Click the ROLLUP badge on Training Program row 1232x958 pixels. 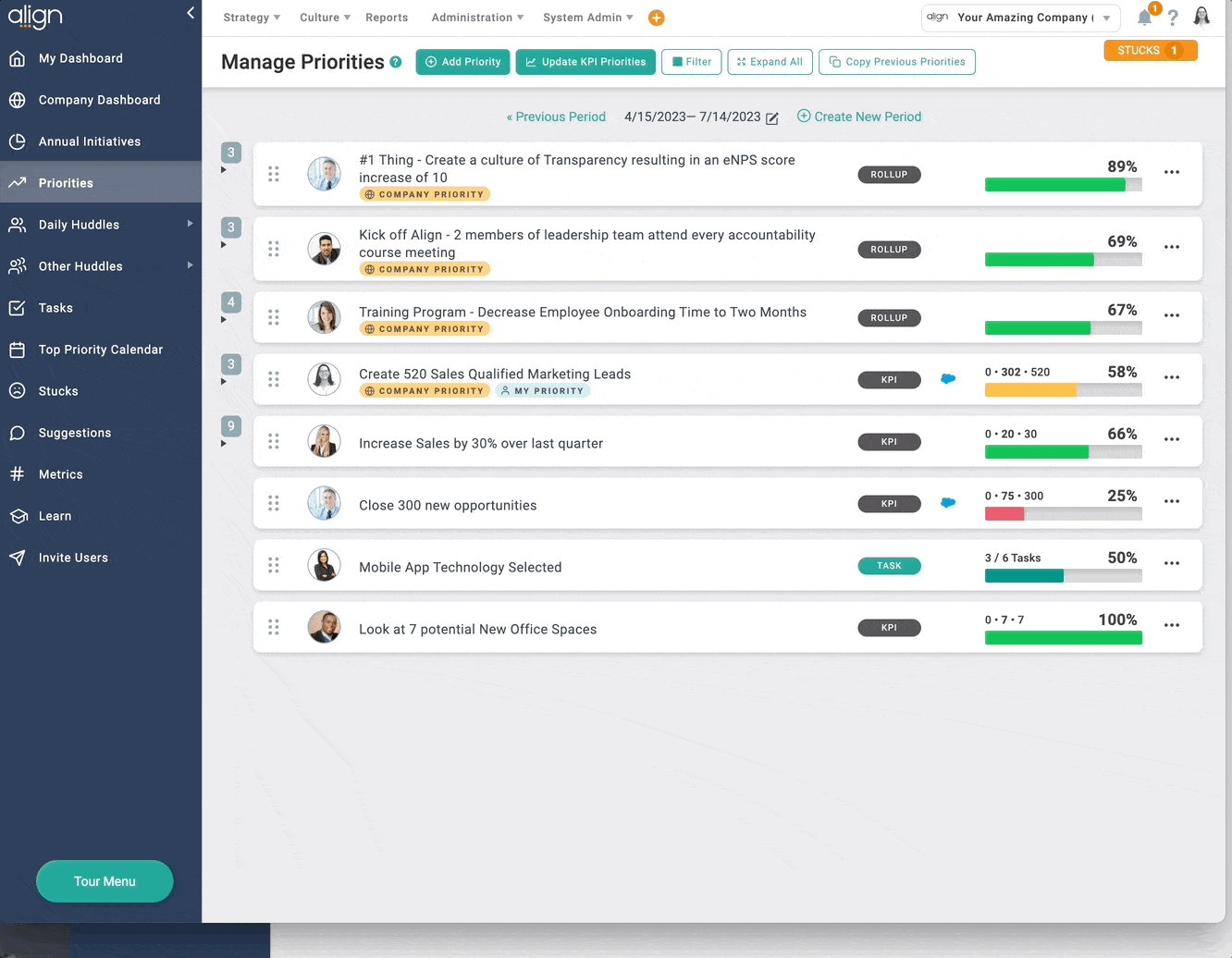pyautogui.click(x=889, y=317)
